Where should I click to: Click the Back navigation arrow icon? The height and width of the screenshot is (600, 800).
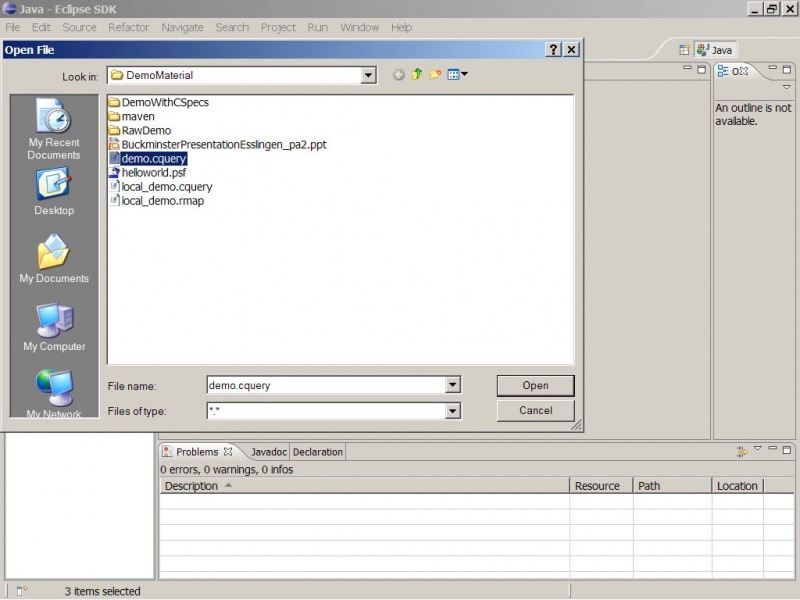click(x=399, y=75)
